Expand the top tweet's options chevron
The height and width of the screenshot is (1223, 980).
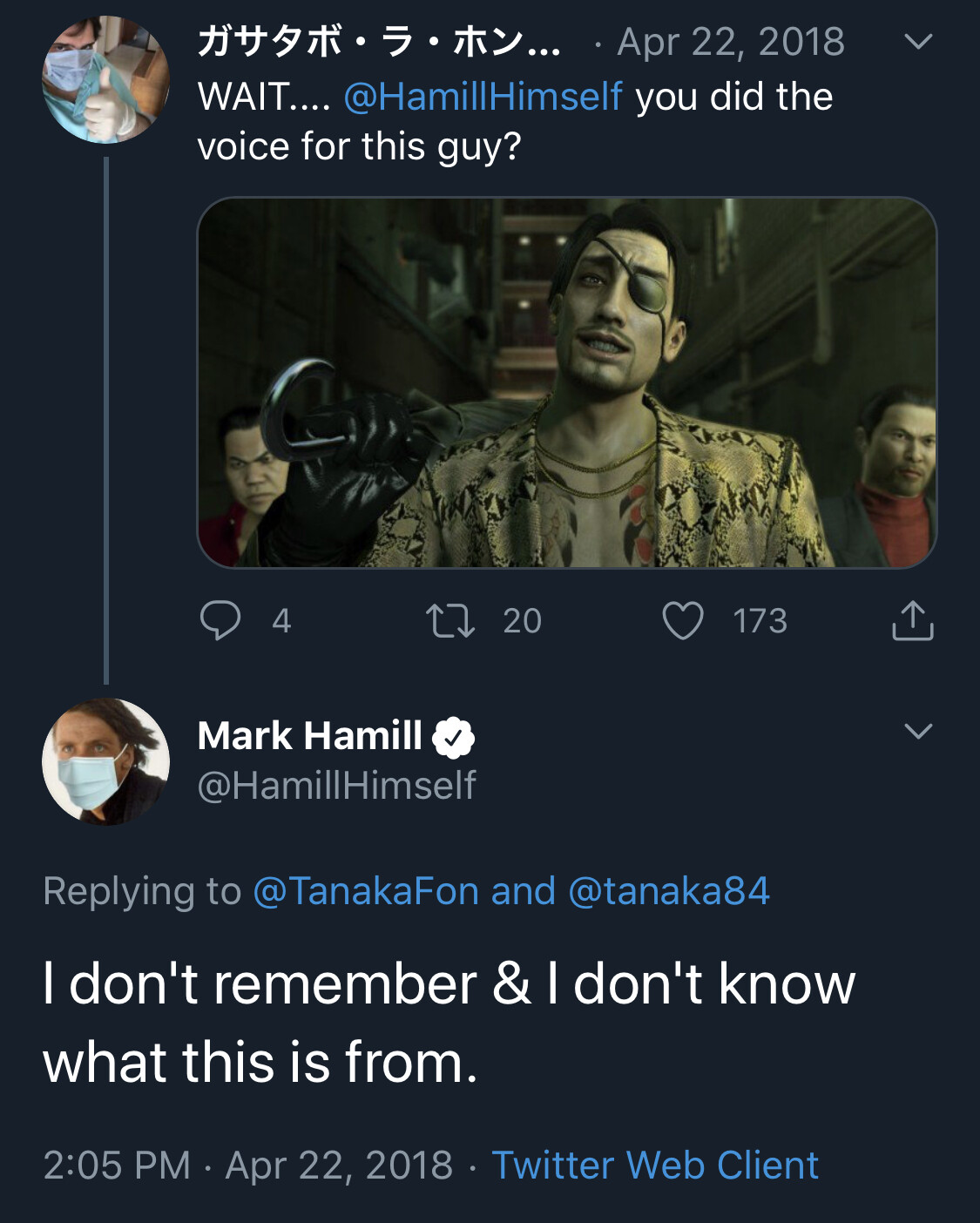point(918,42)
